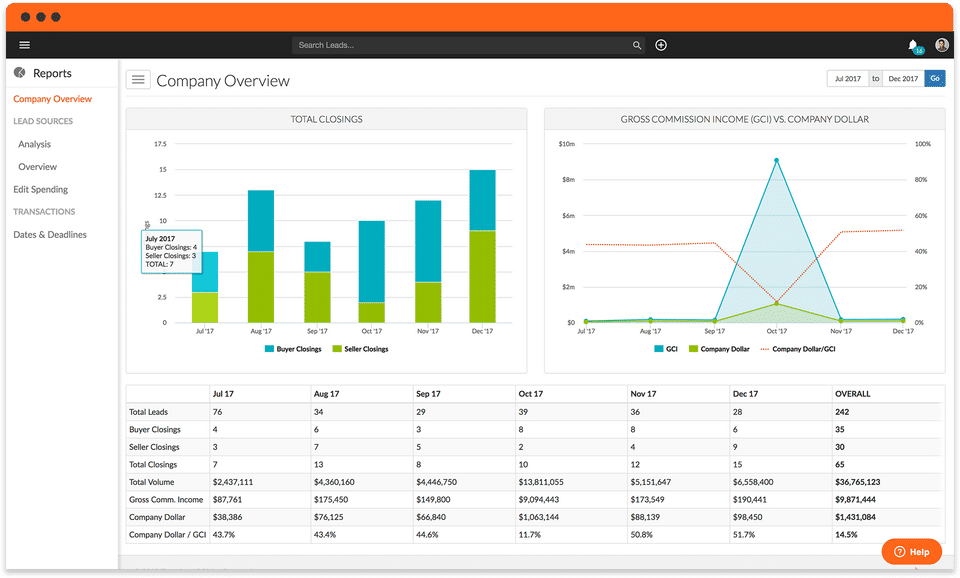Toggle Company Dollar/GCI legend entry

[x=798, y=349]
